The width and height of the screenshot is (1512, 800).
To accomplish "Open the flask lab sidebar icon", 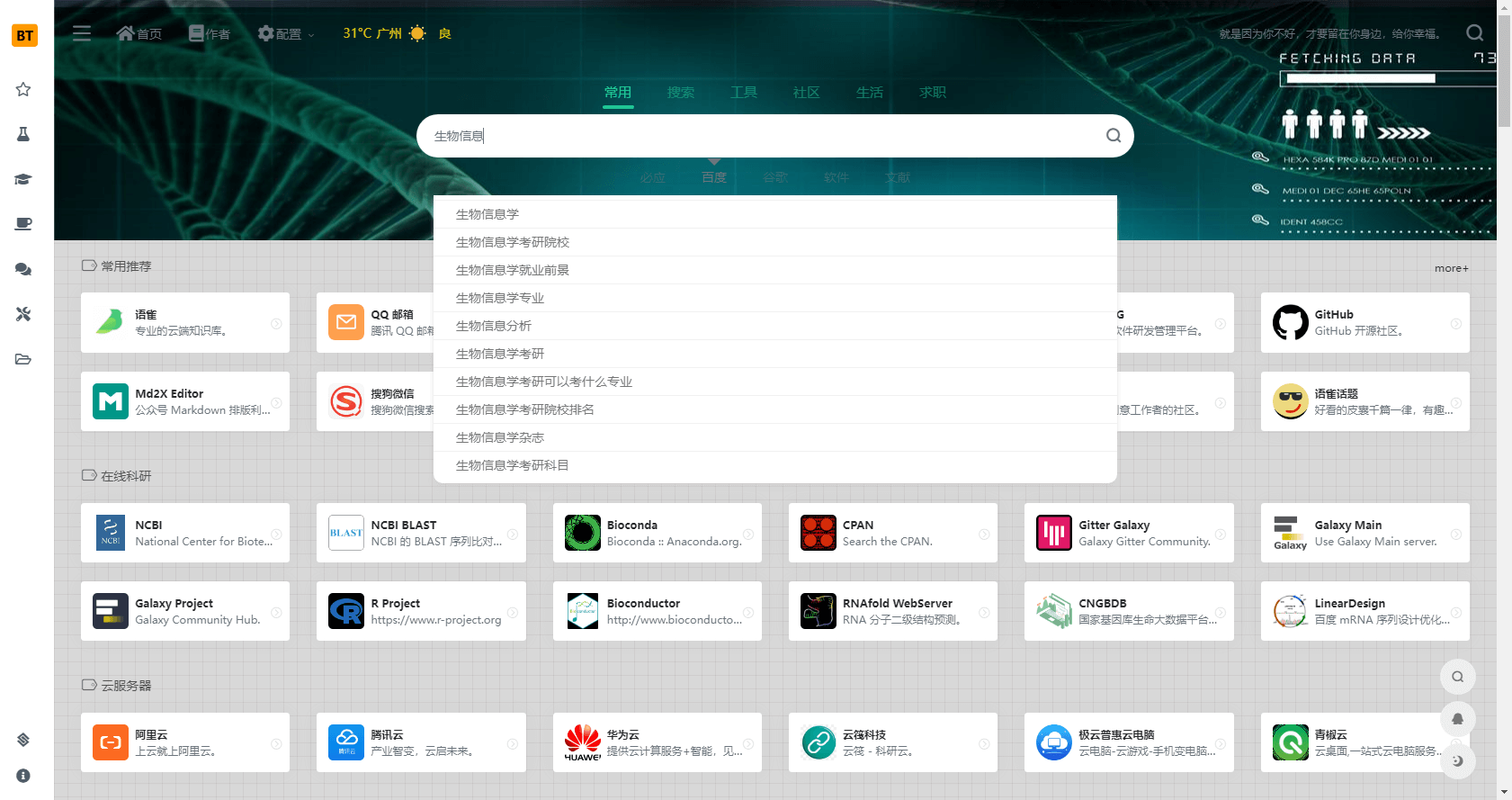I will tap(23, 134).
